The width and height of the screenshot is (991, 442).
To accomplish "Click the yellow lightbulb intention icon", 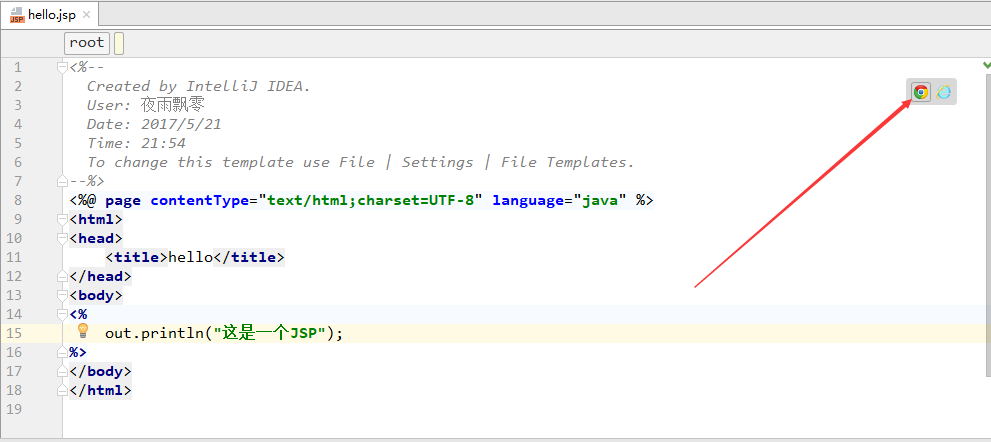I will (x=83, y=331).
